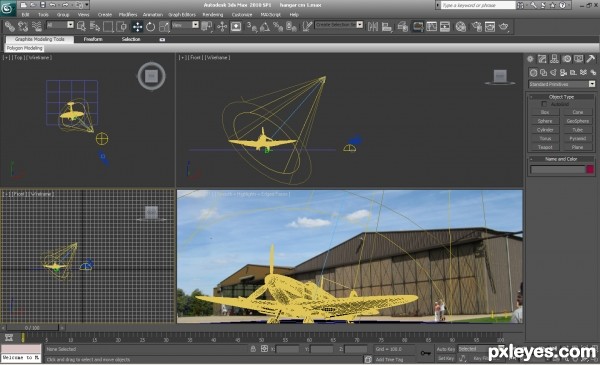The image size is (600, 365).
Task: Open the Edit menu
Action: coord(25,15)
